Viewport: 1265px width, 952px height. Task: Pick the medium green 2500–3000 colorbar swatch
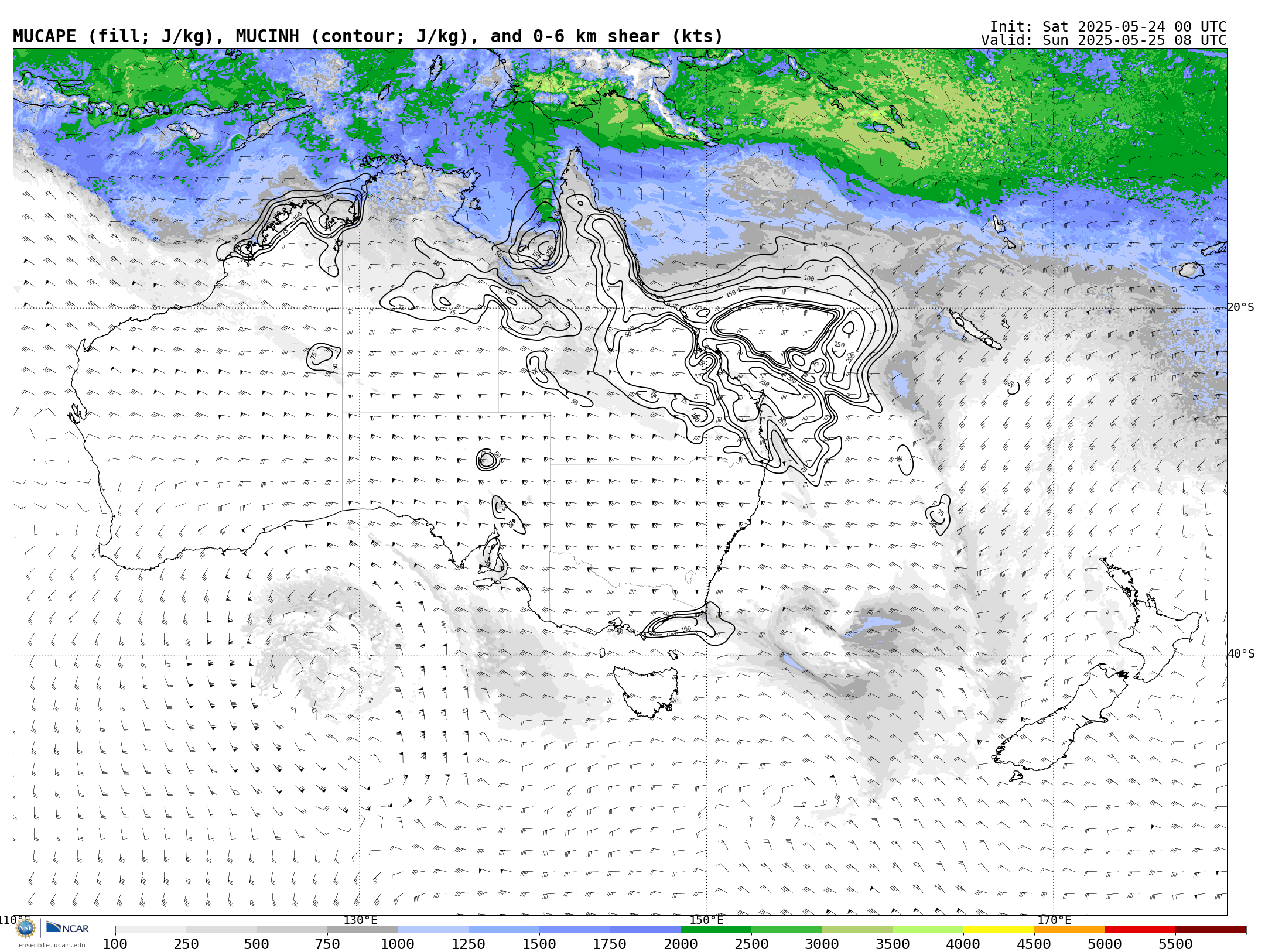pyautogui.click(x=787, y=930)
